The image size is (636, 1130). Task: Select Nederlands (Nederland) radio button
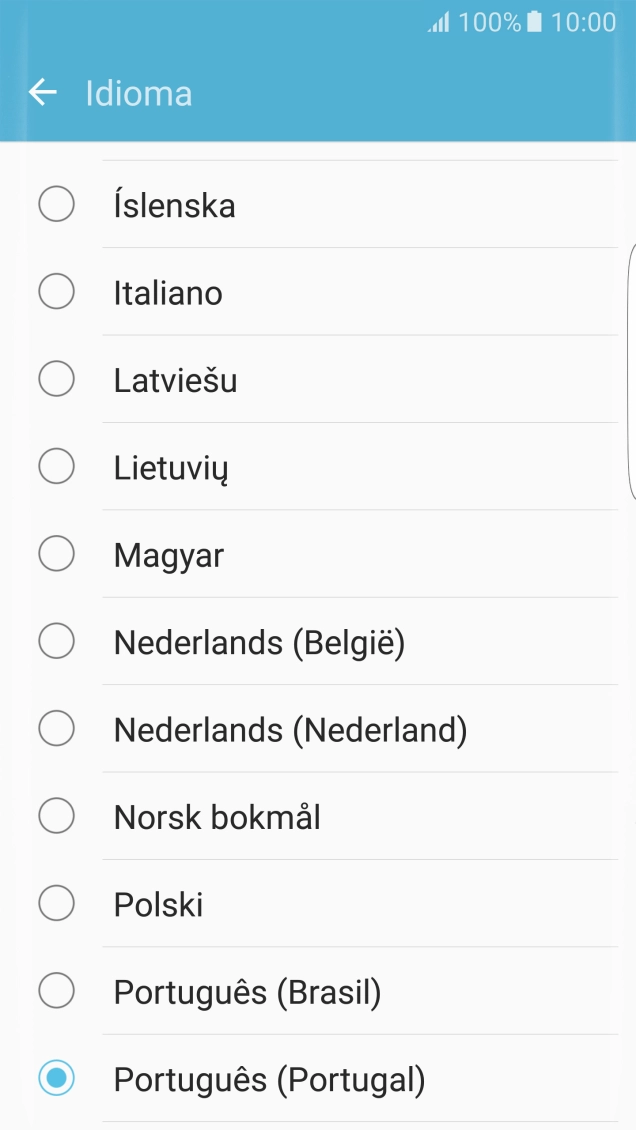coord(56,730)
